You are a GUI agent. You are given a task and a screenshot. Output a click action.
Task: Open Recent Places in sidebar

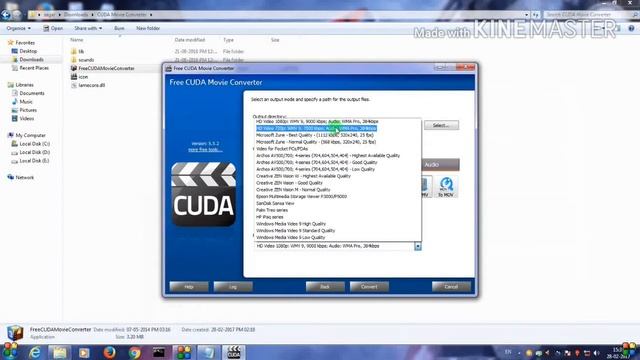coord(34,68)
